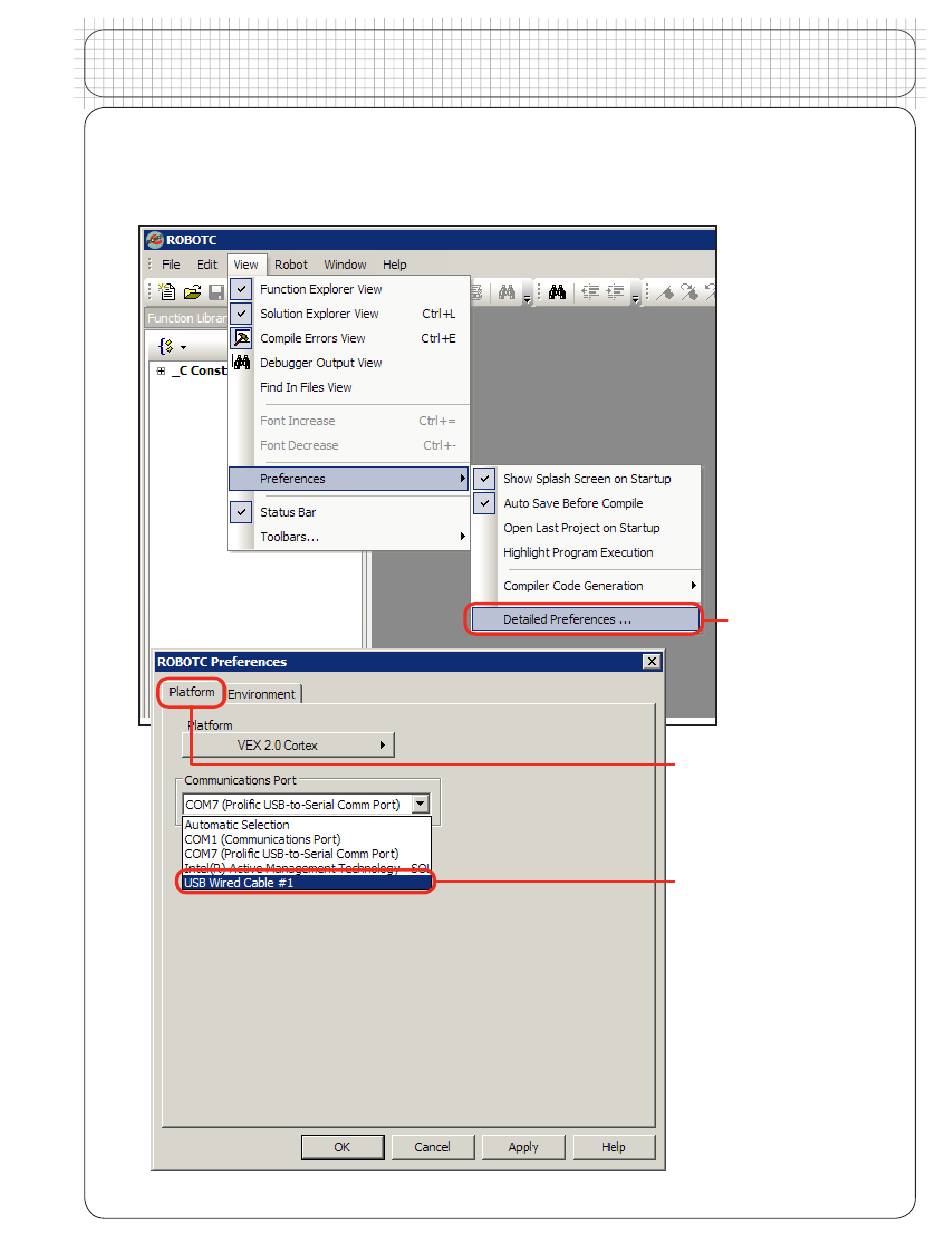Open the Help menu in menu bar
This screenshot has width=950, height=1254.
point(395,265)
